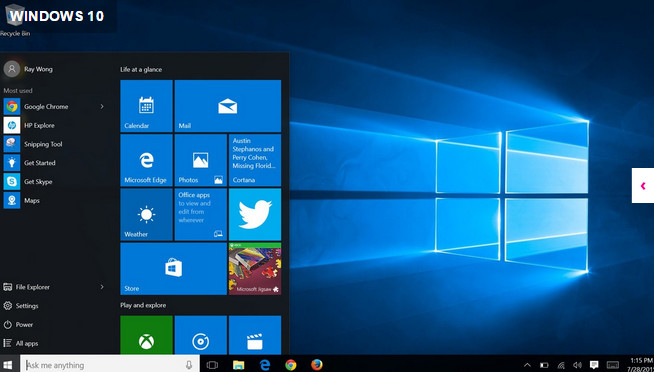The height and width of the screenshot is (372, 654).
Task: Launch Snipping Tool from Most used
Action: pyautogui.click(x=43, y=144)
